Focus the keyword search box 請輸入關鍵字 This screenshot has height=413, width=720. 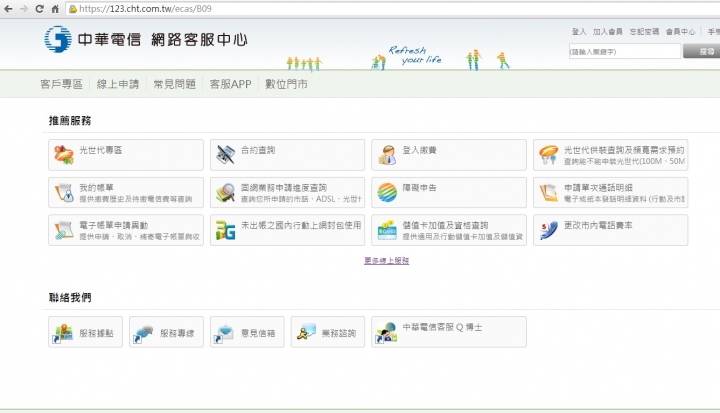click(624, 51)
